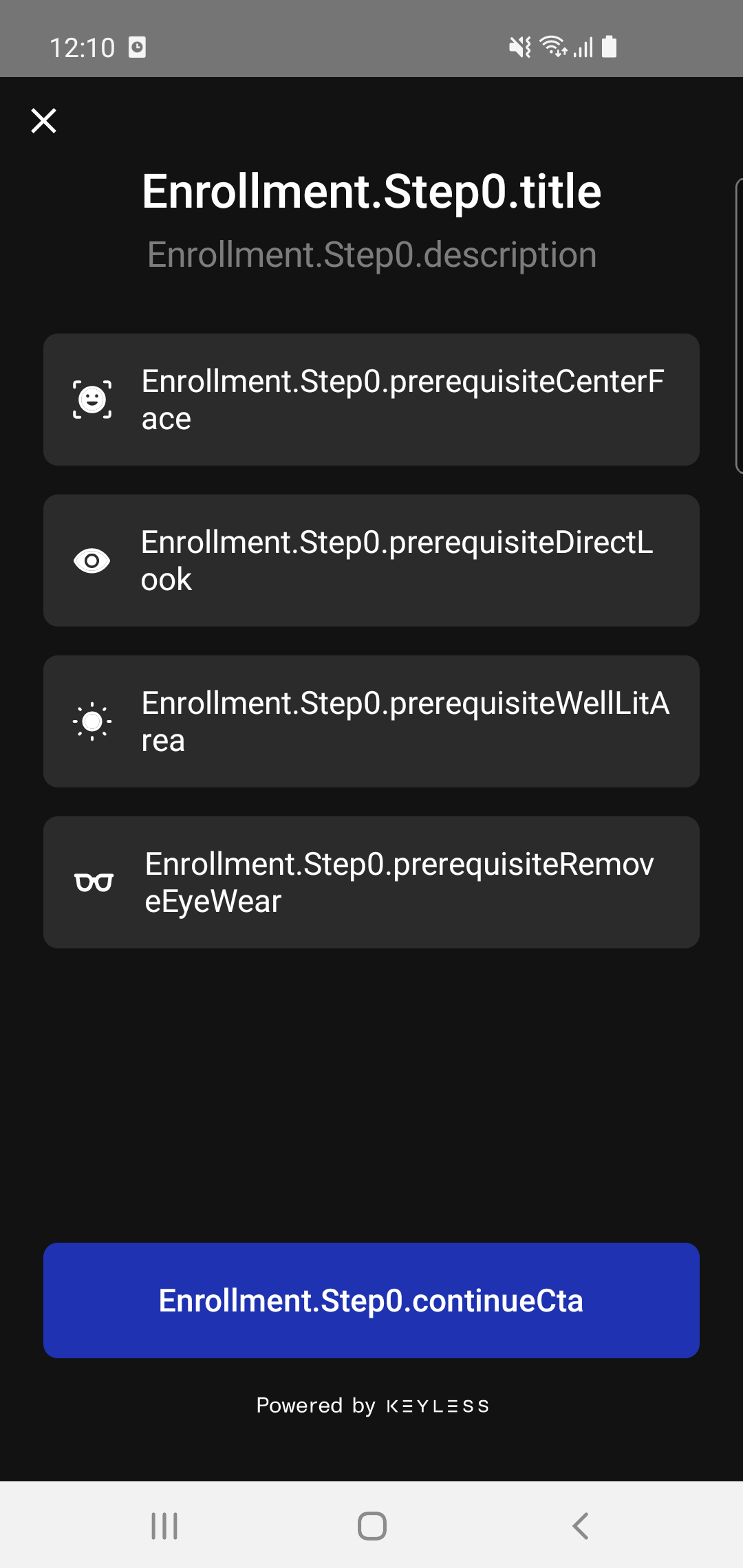The height and width of the screenshot is (1568, 743).
Task: Go back with Android back chevron
Action: pos(580,1526)
